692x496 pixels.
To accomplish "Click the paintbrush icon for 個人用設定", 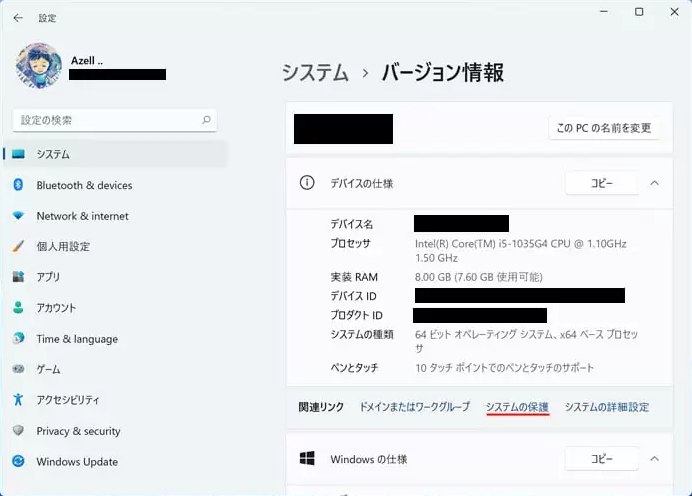I will point(18,246).
